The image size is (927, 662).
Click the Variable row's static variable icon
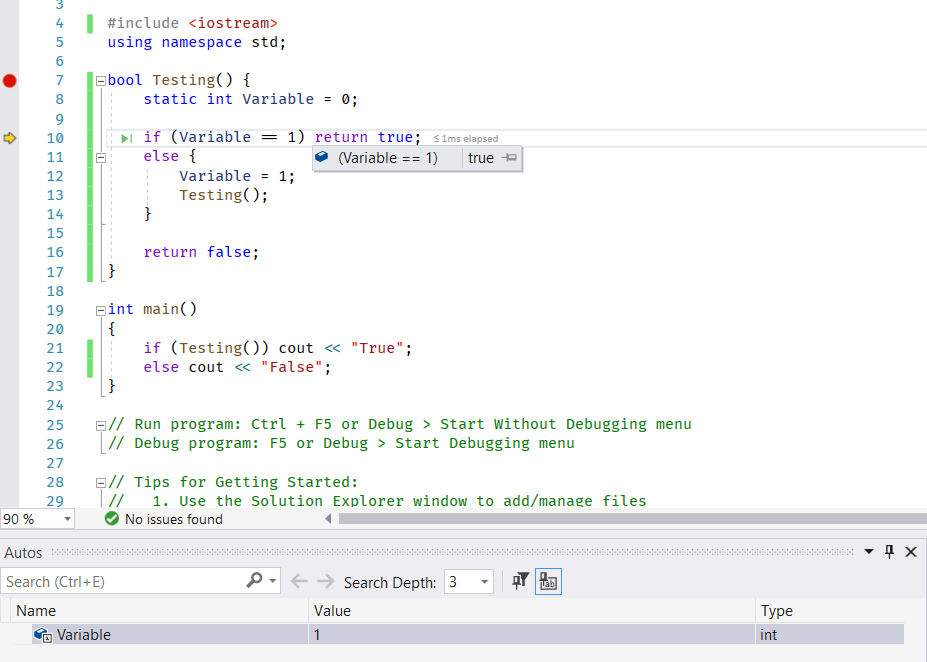tap(43, 635)
